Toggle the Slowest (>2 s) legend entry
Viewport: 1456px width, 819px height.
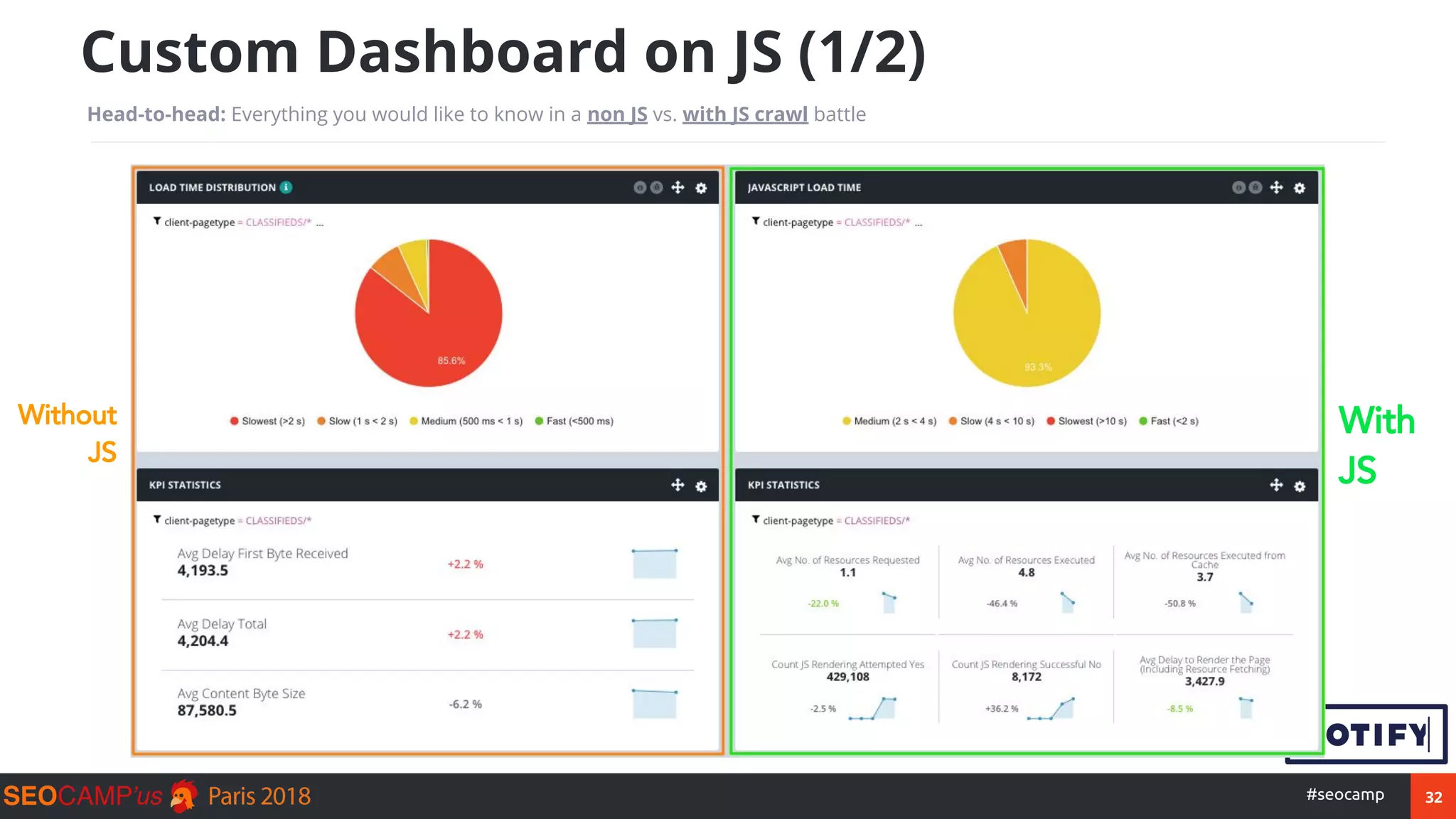267,421
